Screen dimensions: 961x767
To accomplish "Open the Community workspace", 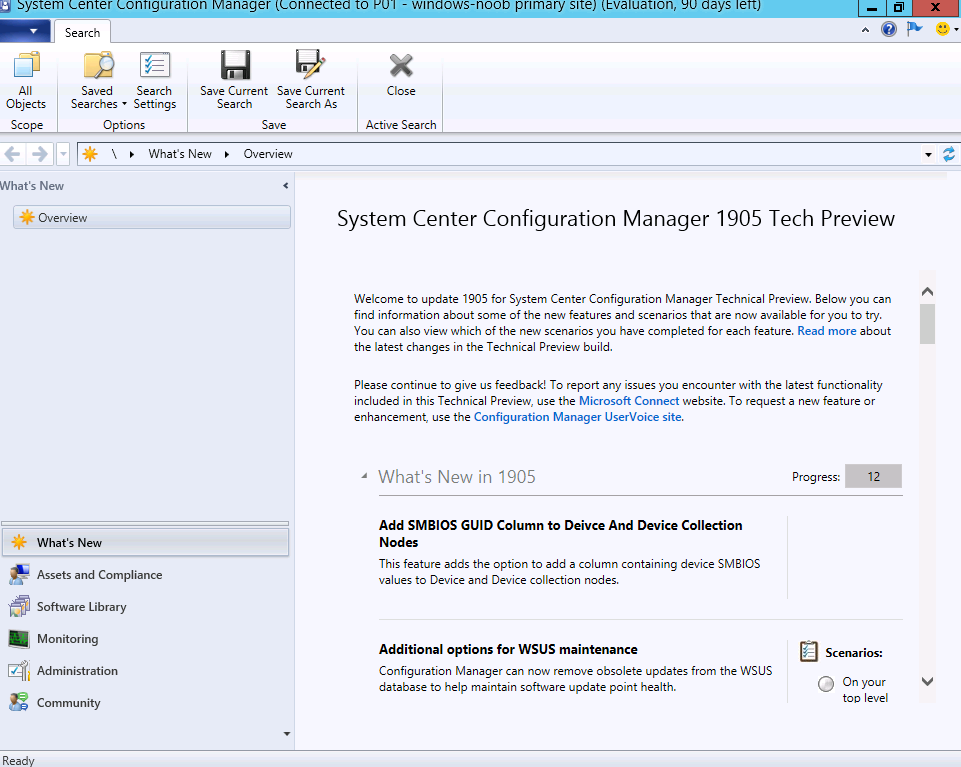I will pyautogui.click(x=145, y=702).
